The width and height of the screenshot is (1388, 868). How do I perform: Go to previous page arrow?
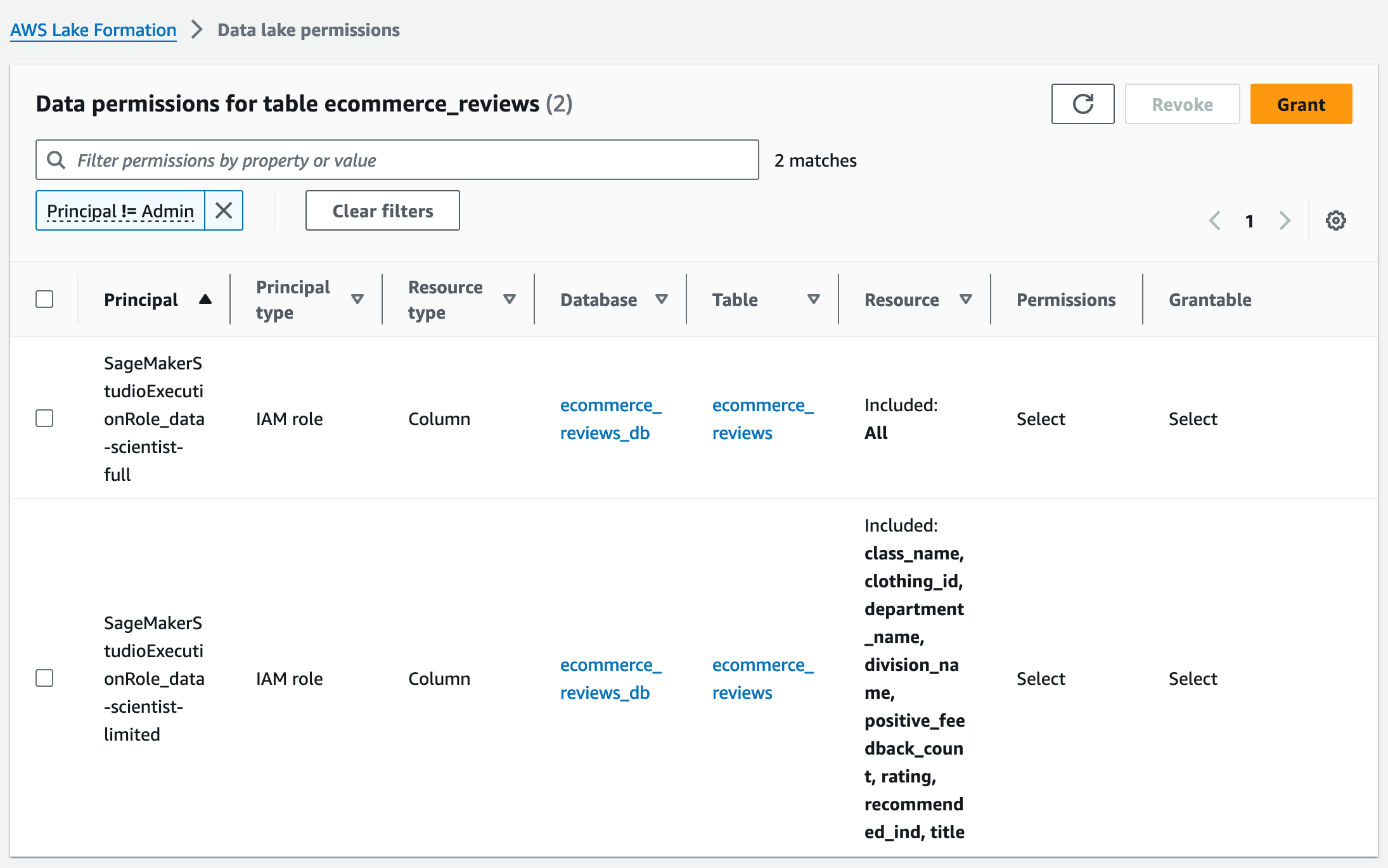click(1214, 220)
